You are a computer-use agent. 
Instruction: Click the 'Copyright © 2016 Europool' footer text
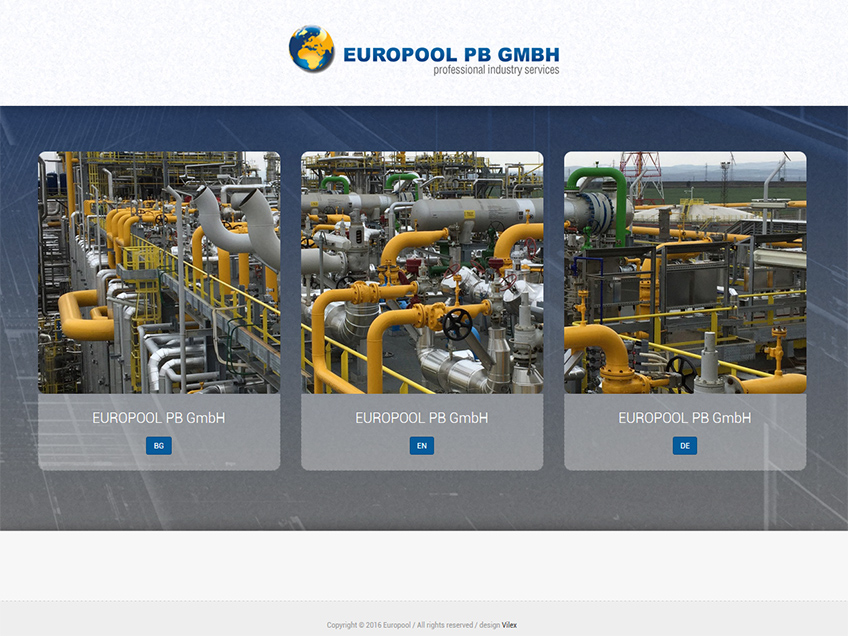pyautogui.click(x=369, y=625)
